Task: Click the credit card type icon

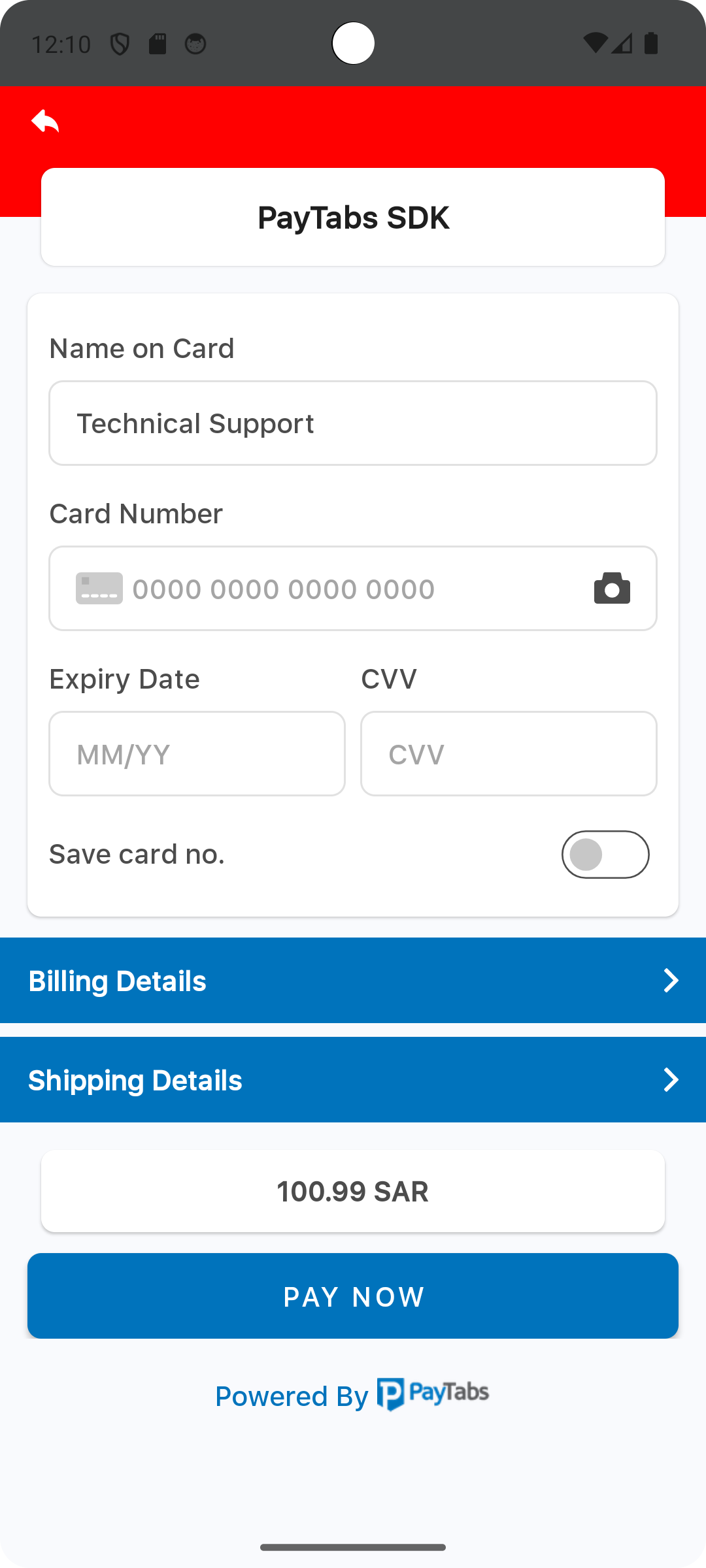Action: pos(99,588)
